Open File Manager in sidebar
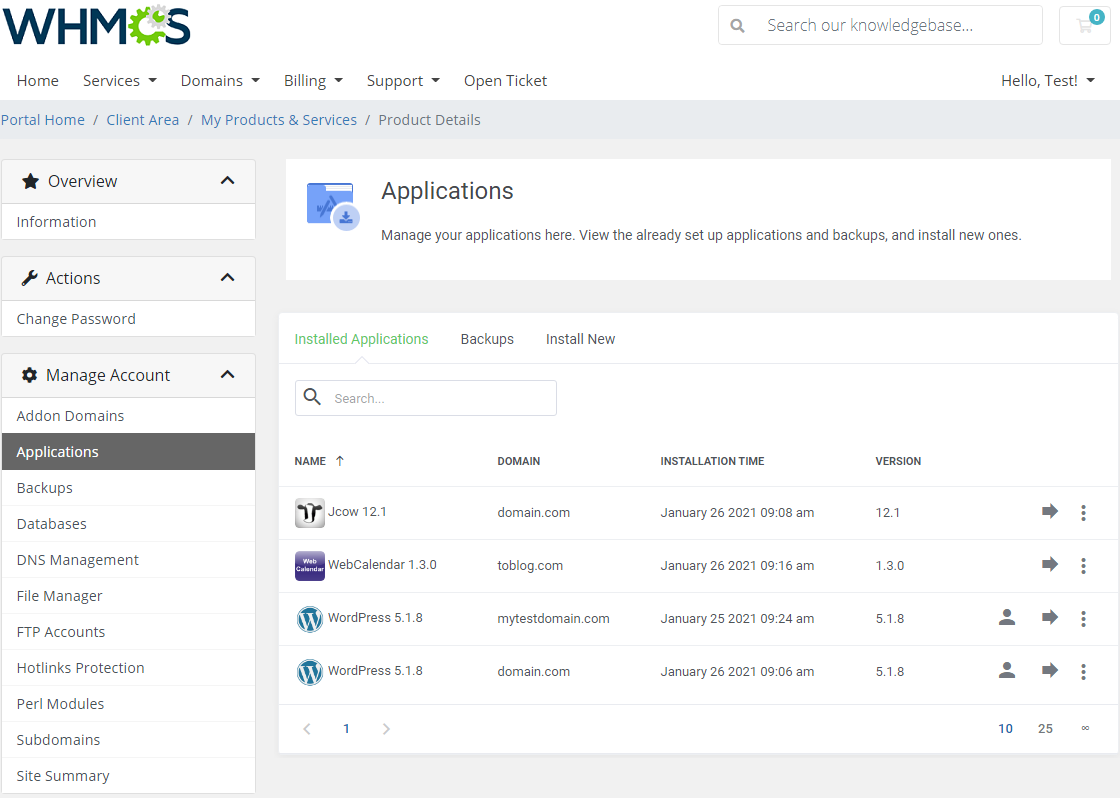This screenshot has width=1120, height=798. (x=129, y=596)
